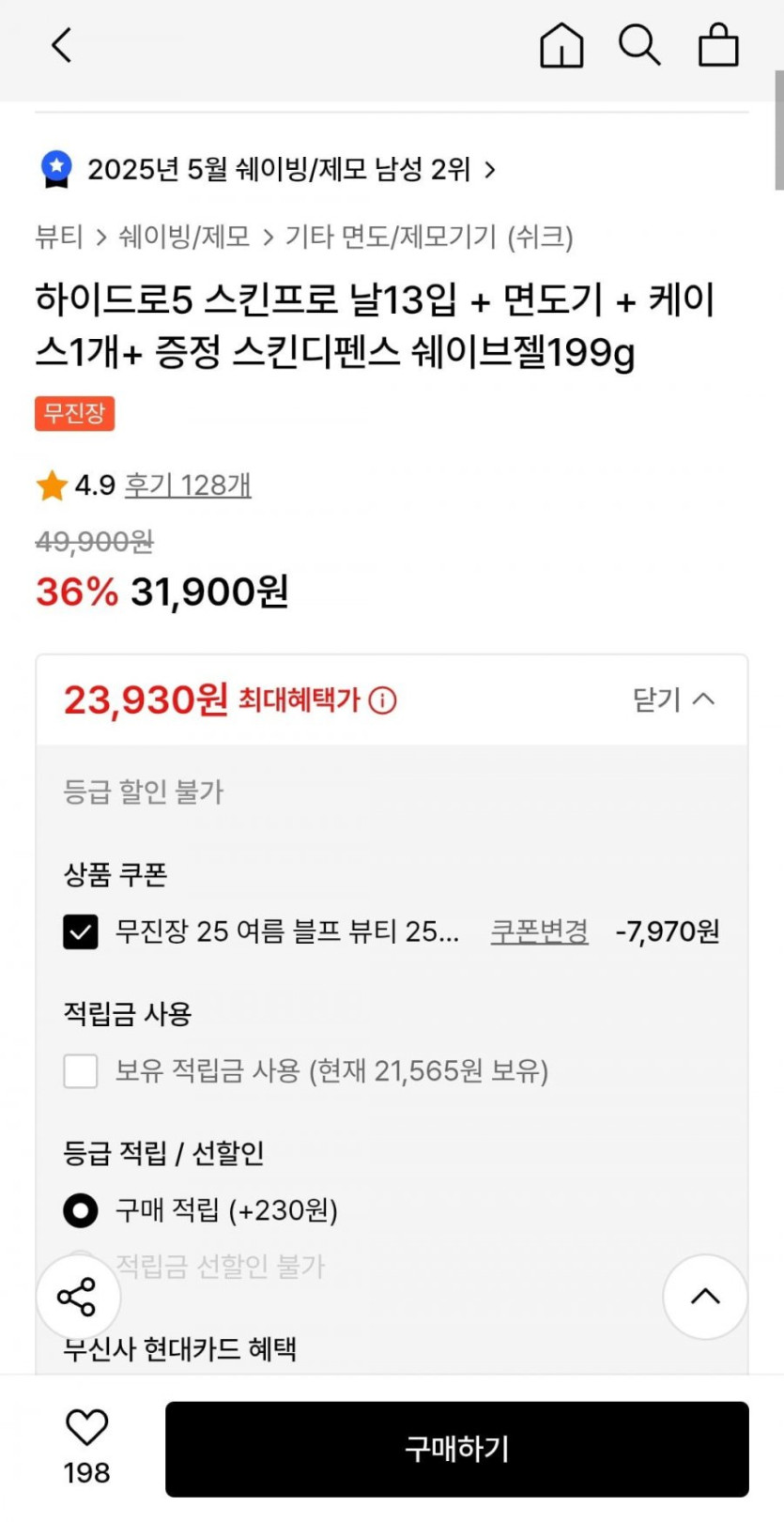Uncheck the 무진장 25 여름 블프 coupon
This screenshot has width=784, height=1522.
(x=81, y=932)
